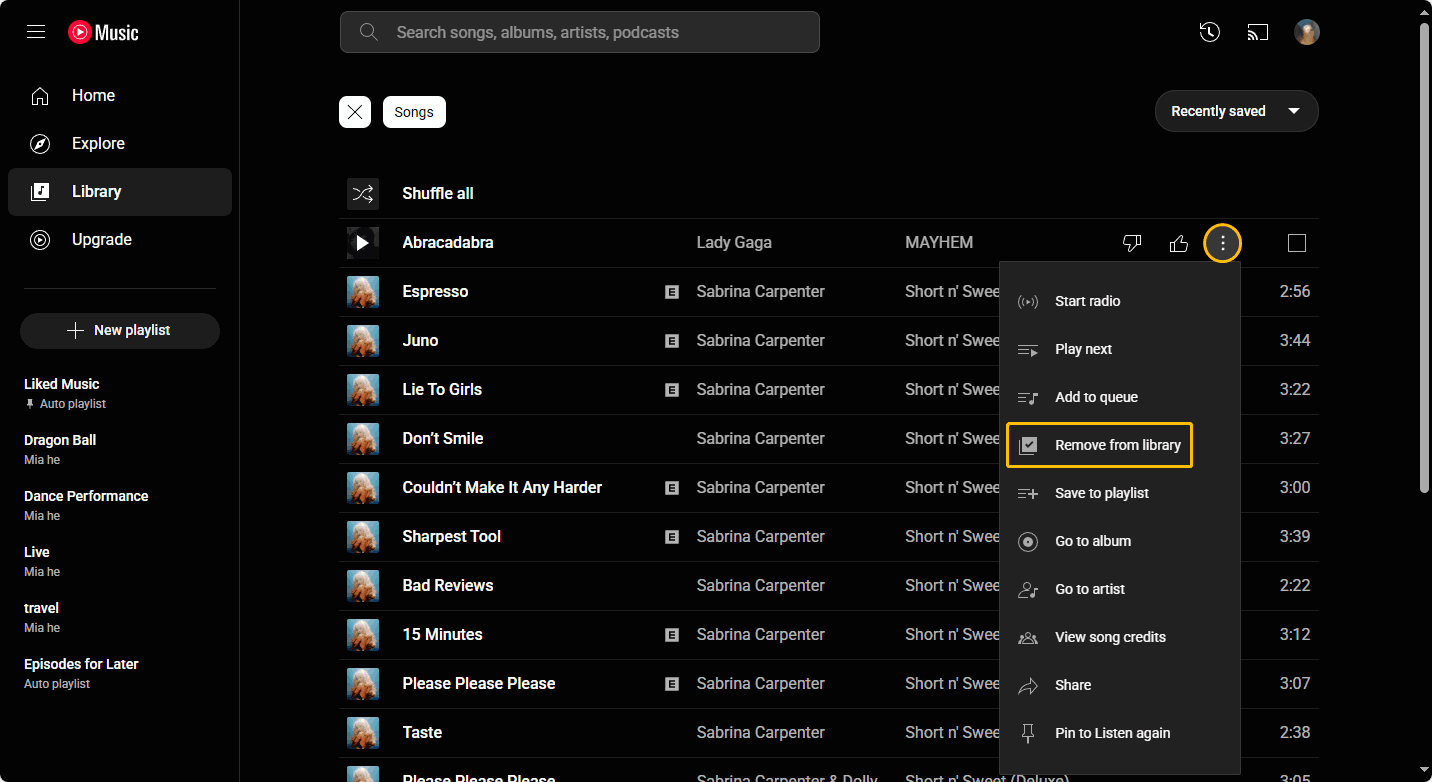Like the Abracadabra song
The height and width of the screenshot is (782, 1432).
(x=1179, y=243)
